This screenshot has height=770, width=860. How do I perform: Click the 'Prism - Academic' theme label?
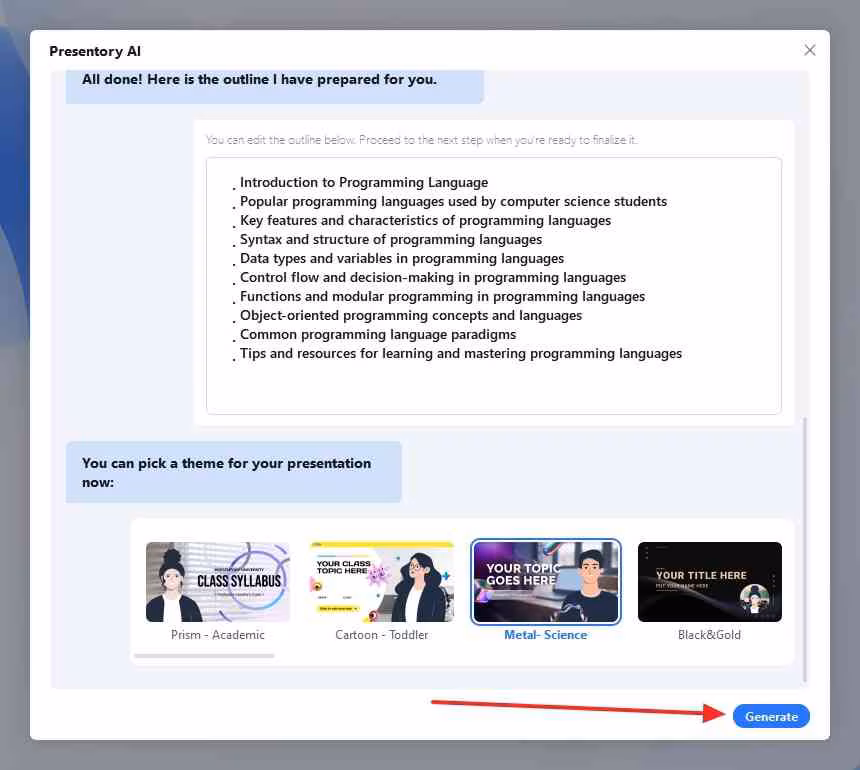click(x=218, y=635)
